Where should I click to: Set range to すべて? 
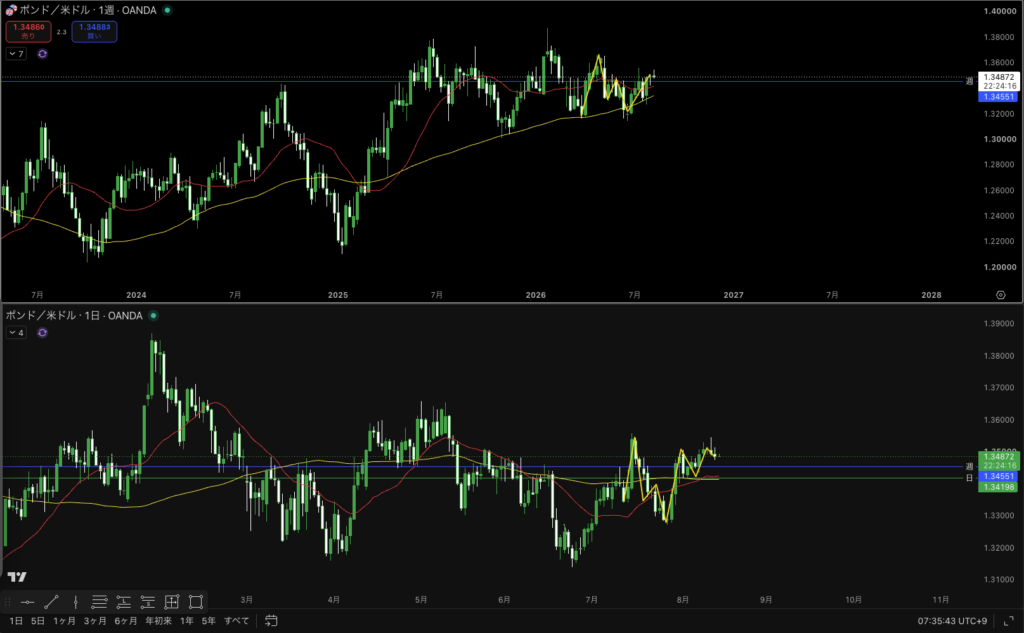tap(236, 621)
